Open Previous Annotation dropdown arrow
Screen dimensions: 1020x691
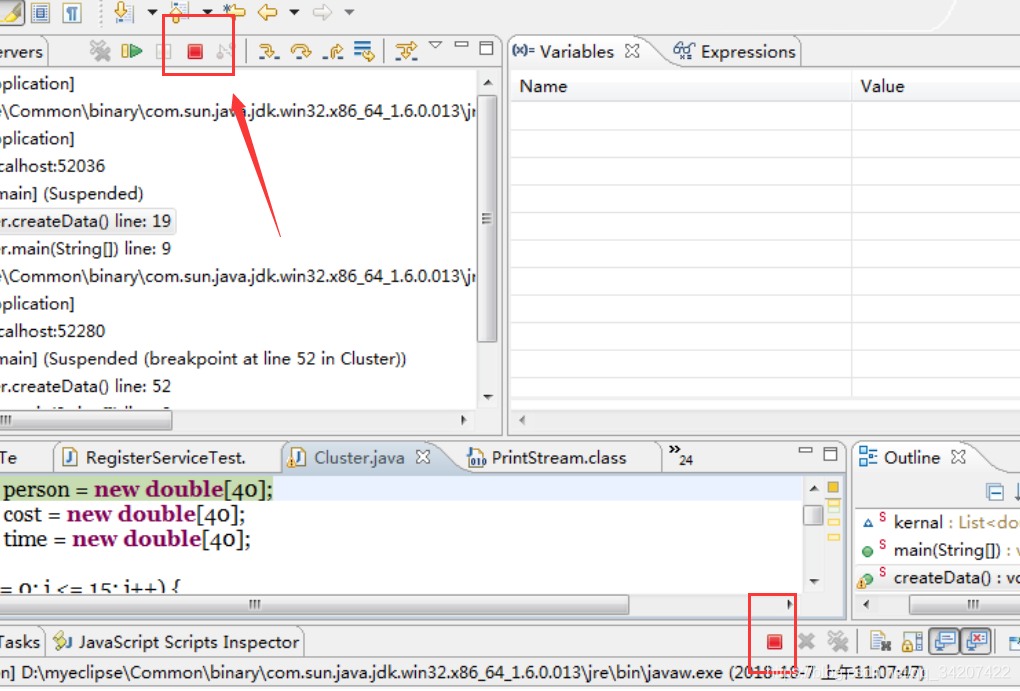click(207, 12)
